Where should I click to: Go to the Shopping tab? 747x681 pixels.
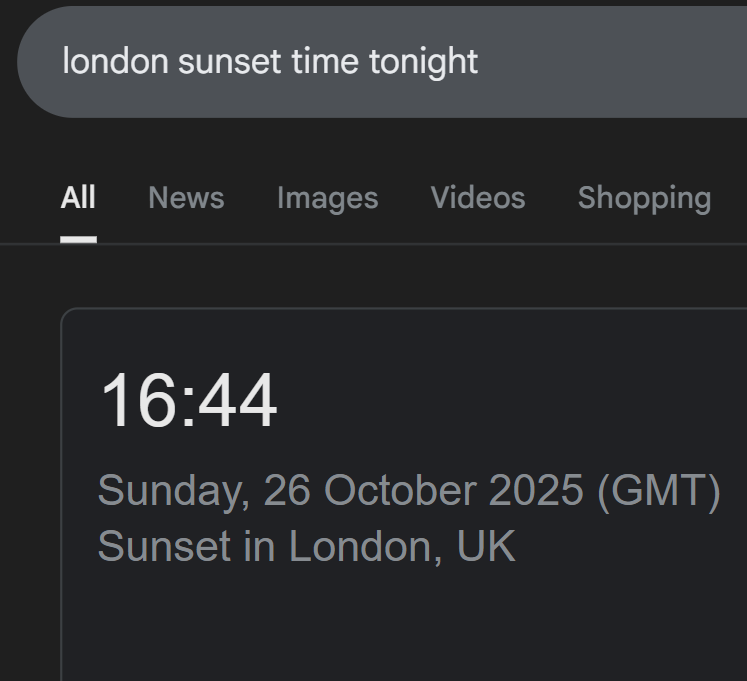pyautogui.click(x=644, y=198)
